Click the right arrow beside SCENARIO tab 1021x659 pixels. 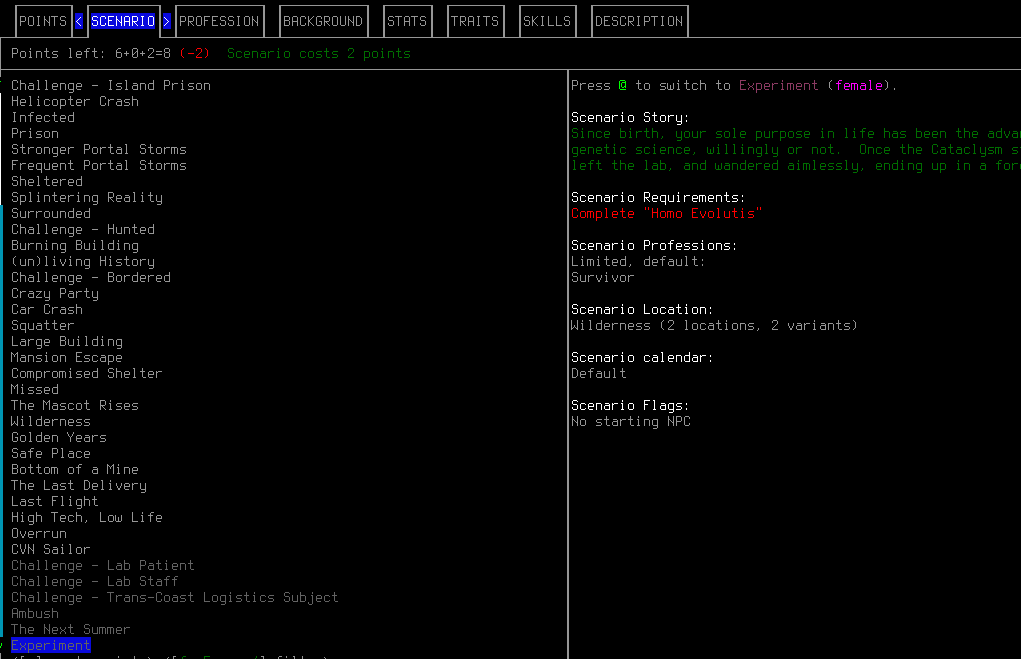point(167,21)
